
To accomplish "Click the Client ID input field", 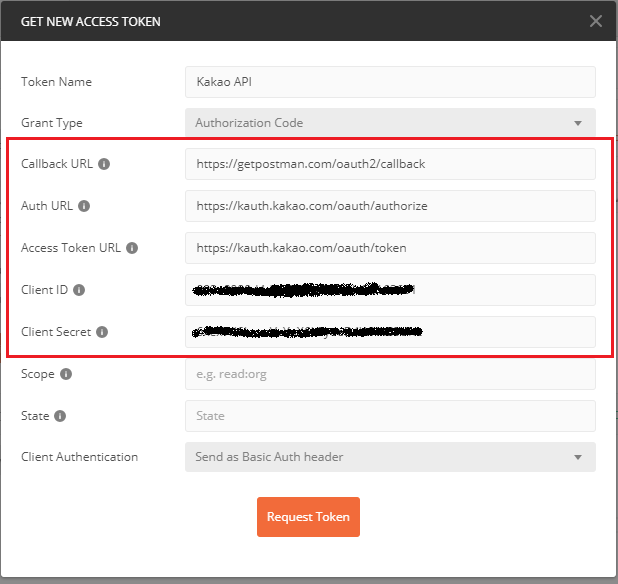I will click(x=390, y=290).
